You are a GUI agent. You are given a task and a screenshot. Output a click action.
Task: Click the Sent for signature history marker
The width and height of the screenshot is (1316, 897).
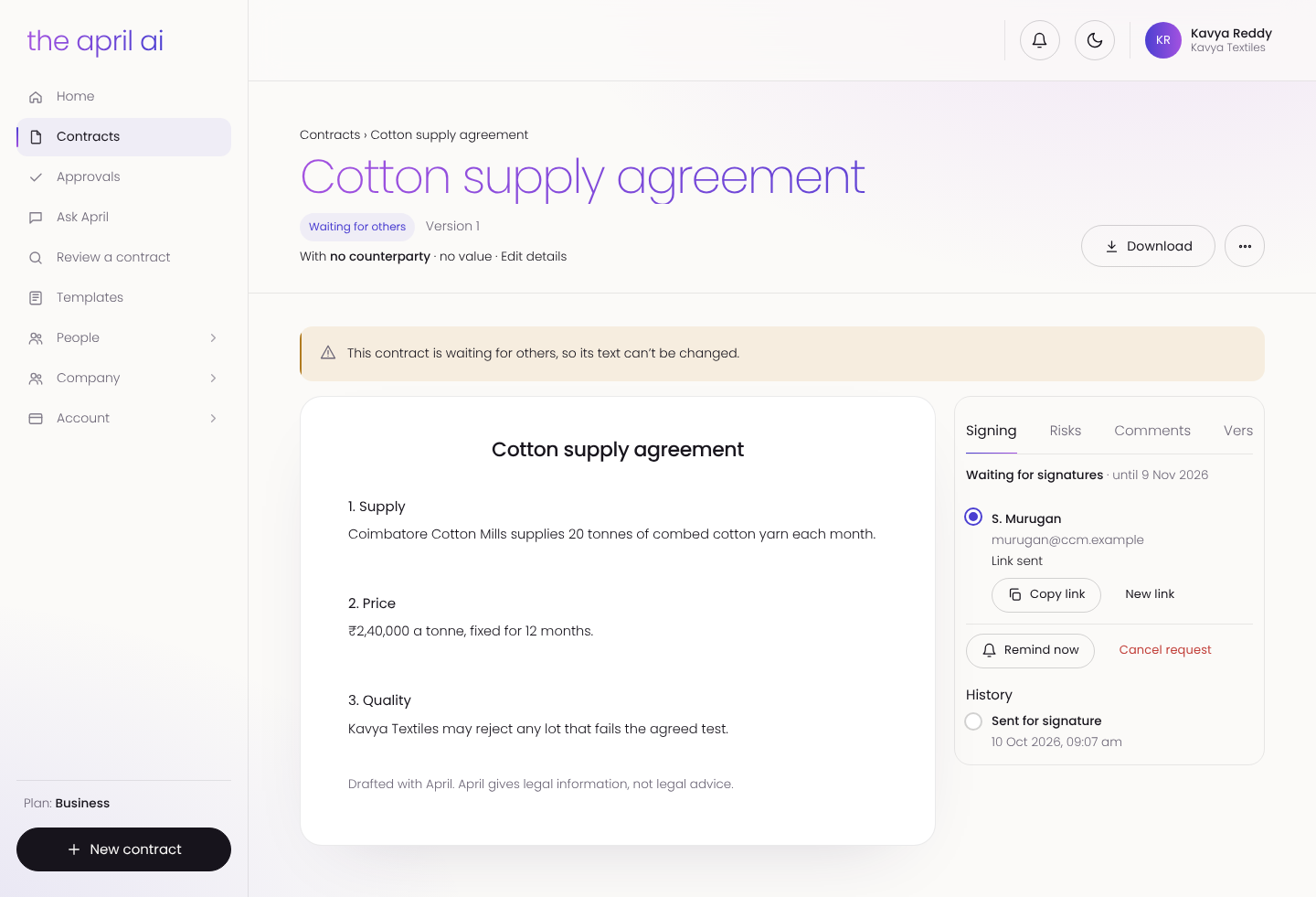[x=973, y=721]
